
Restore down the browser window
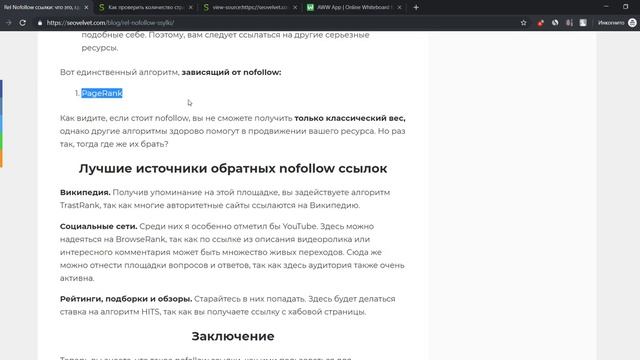625,7
